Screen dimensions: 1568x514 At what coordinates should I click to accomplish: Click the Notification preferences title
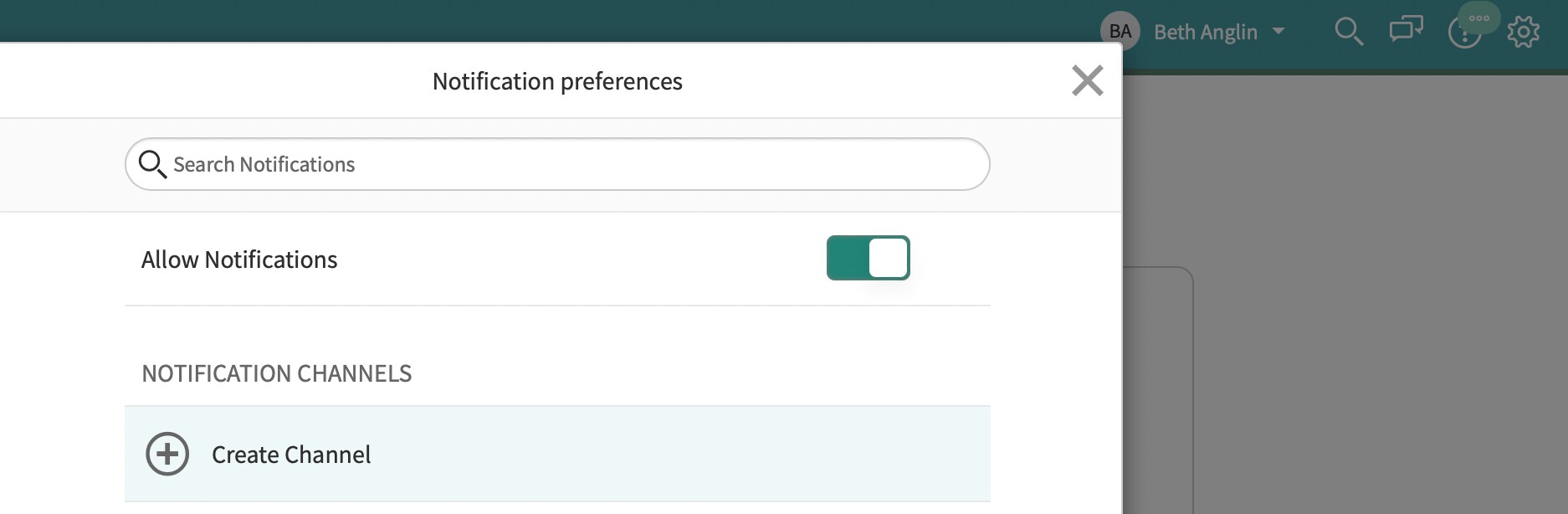557,81
